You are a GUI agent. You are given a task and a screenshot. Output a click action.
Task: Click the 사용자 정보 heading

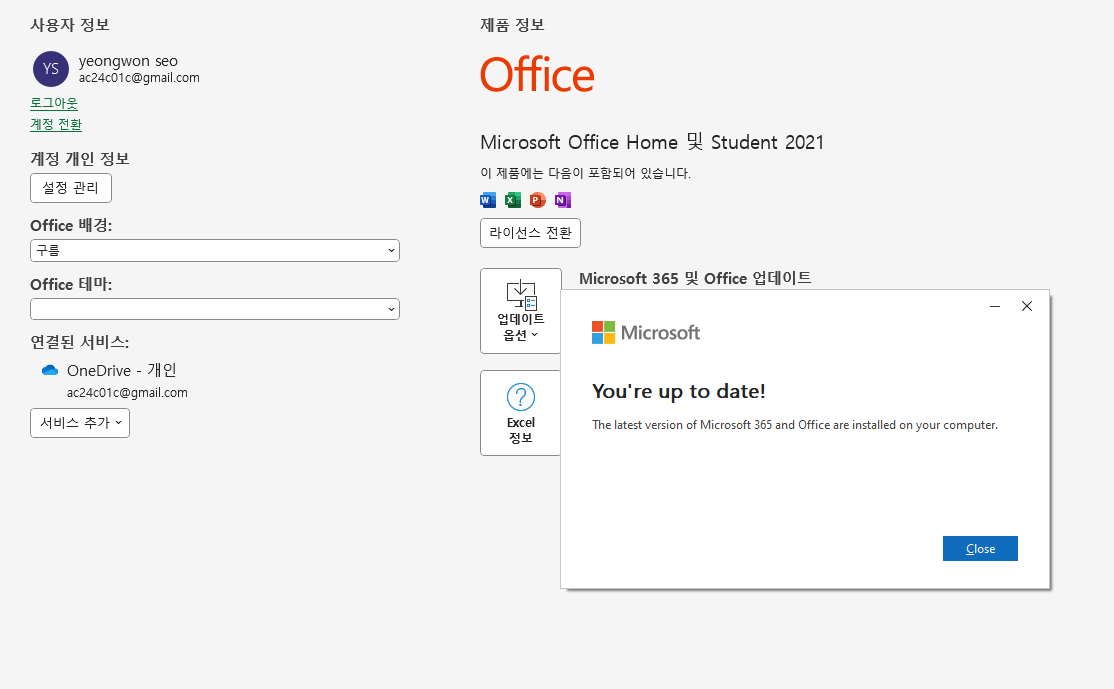70,25
